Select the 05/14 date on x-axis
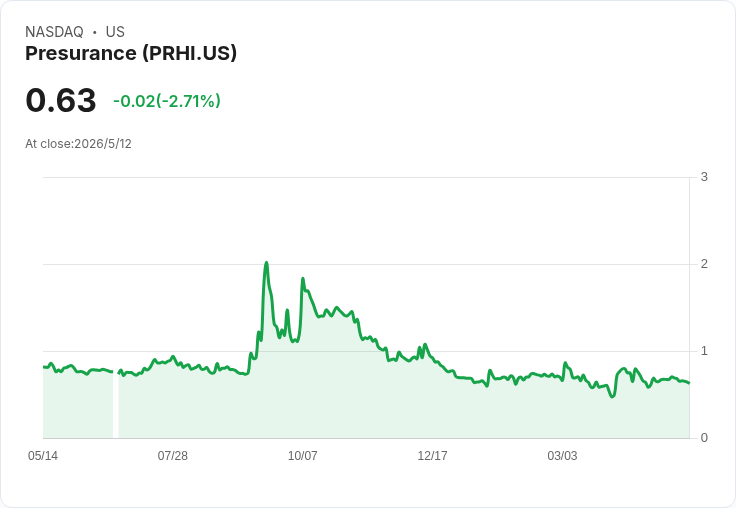This screenshot has width=736, height=508. (x=43, y=455)
